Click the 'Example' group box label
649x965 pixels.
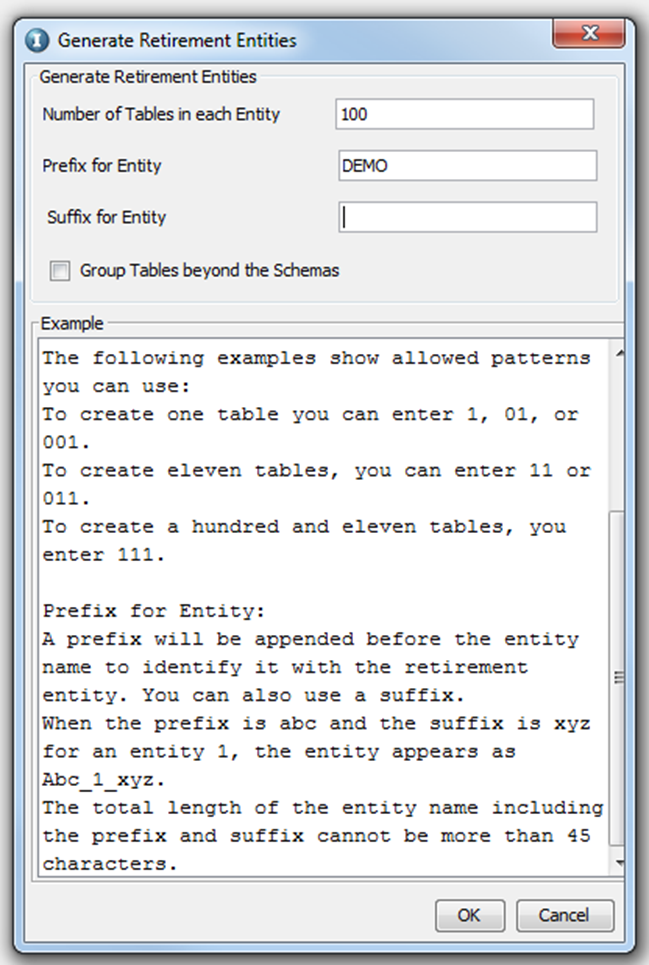coord(71,324)
